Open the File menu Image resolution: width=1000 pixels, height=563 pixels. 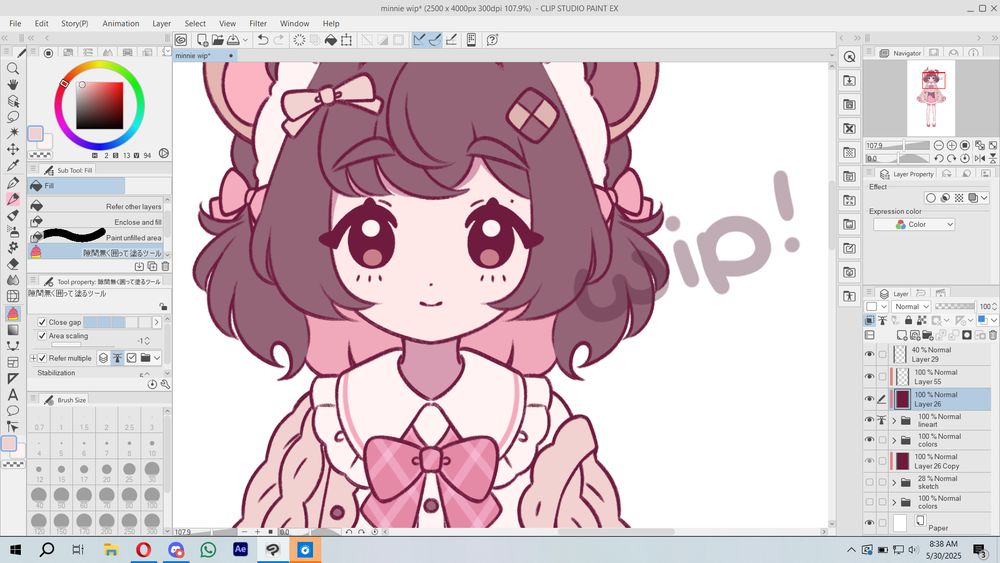15,23
